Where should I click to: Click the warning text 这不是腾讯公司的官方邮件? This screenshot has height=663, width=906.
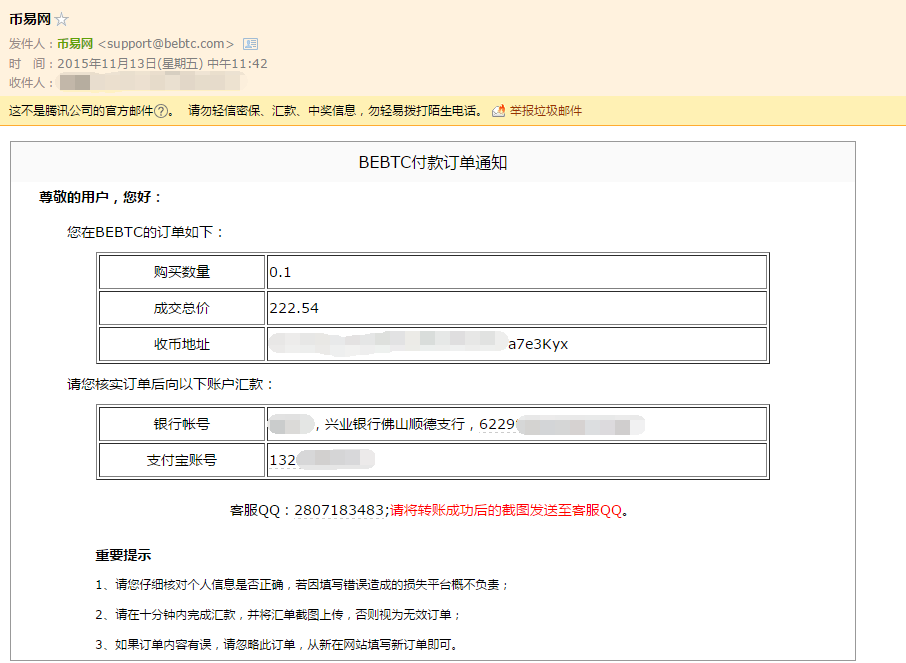(81, 111)
